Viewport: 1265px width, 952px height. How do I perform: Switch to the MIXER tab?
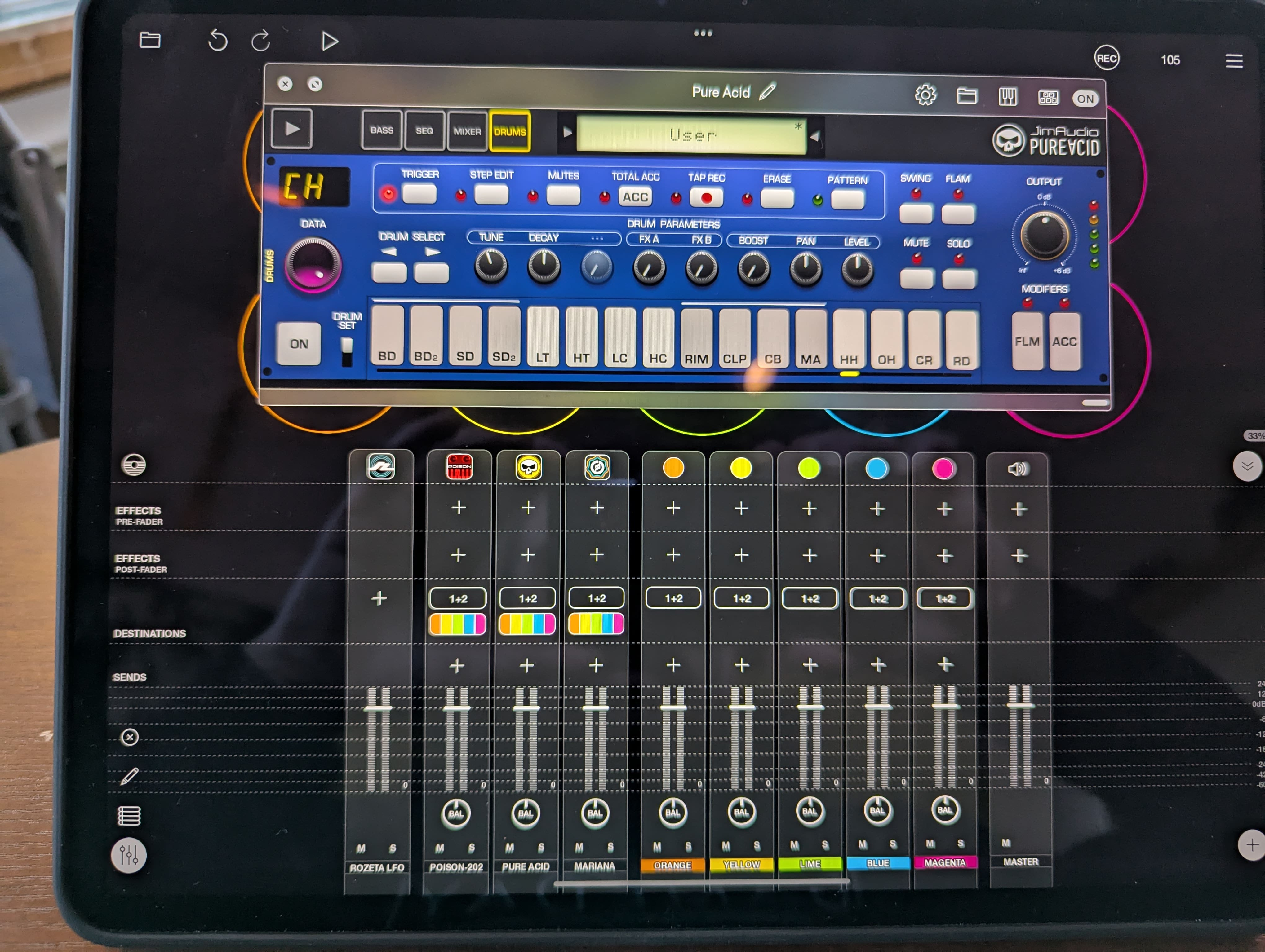(x=467, y=131)
